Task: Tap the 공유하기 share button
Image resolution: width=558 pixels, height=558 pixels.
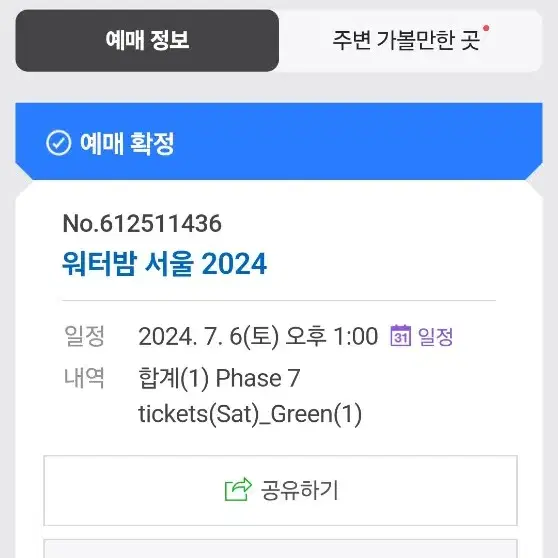Action: tap(280, 490)
